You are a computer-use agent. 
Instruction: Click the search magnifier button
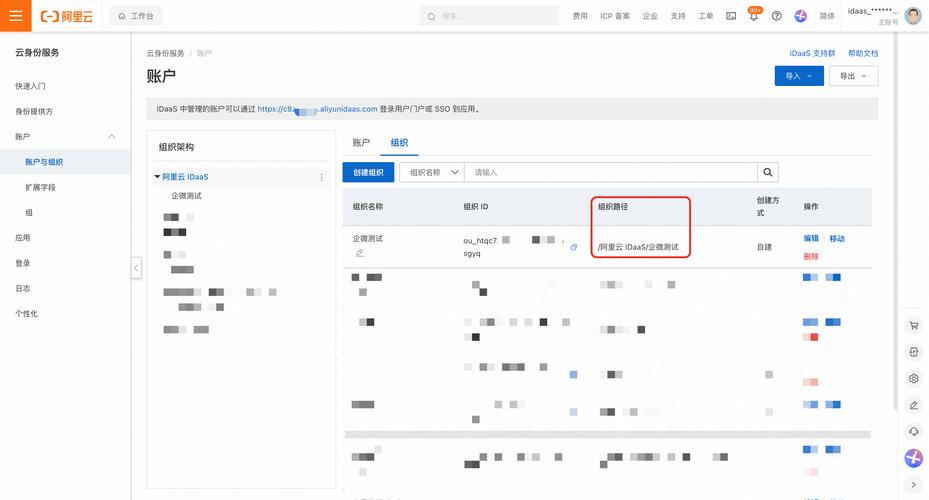767,172
